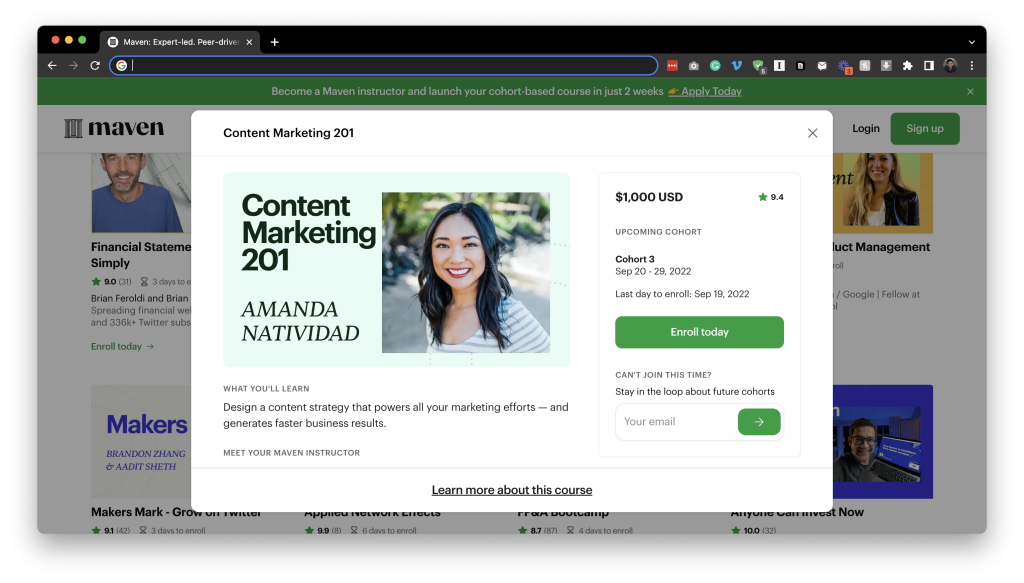Click the Vimeo extension icon

pos(737,65)
